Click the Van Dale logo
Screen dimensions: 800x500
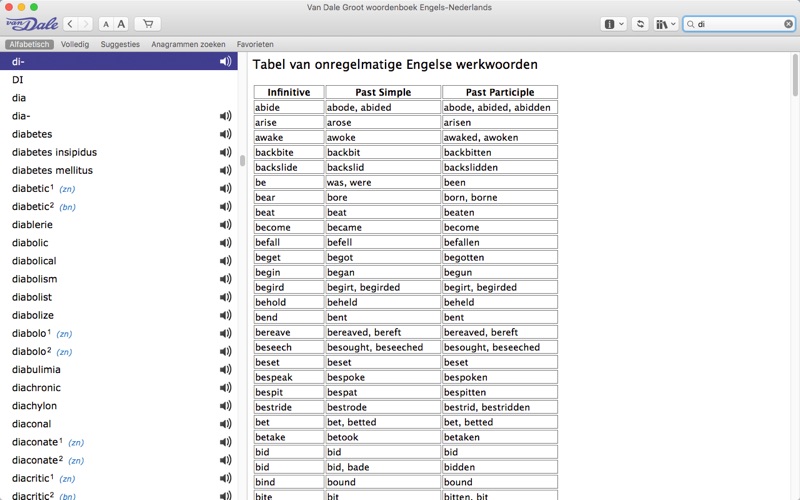[32, 24]
